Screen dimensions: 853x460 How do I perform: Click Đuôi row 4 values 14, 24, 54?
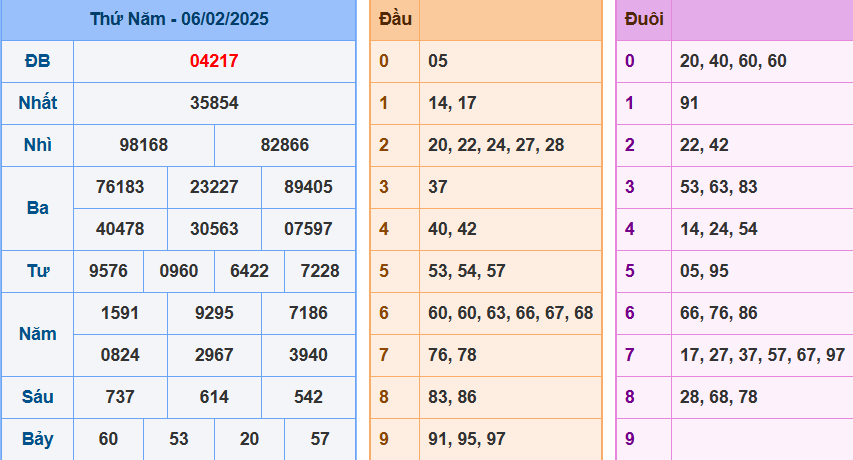point(719,229)
